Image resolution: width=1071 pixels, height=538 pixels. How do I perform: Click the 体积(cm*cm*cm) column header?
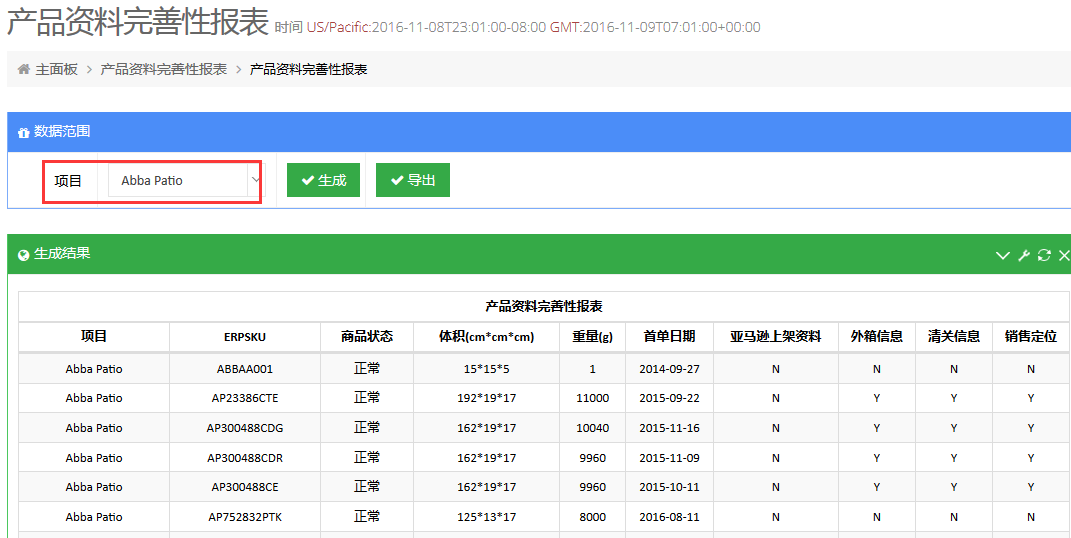coord(486,337)
